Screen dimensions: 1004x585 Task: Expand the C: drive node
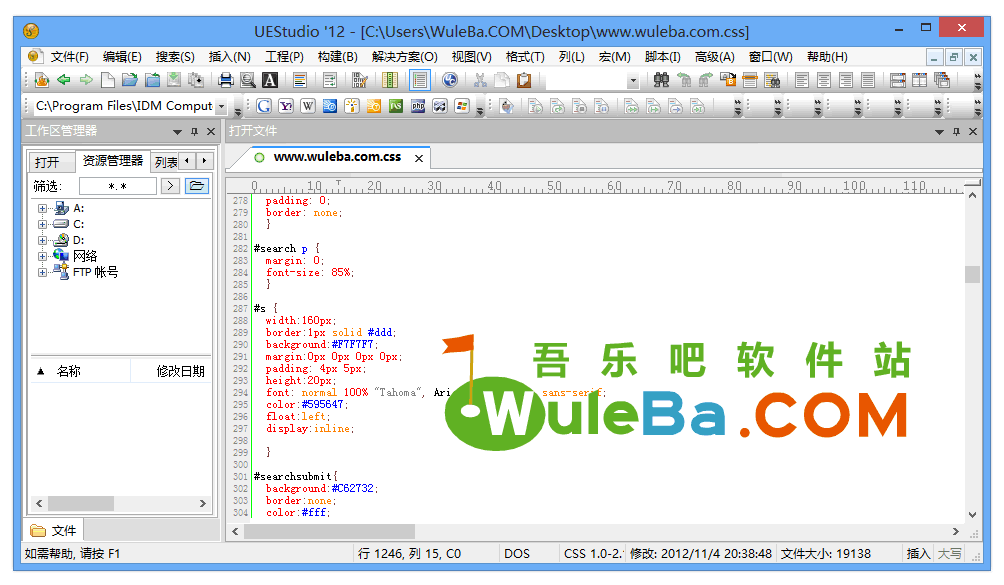pyautogui.click(x=42, y=225)
